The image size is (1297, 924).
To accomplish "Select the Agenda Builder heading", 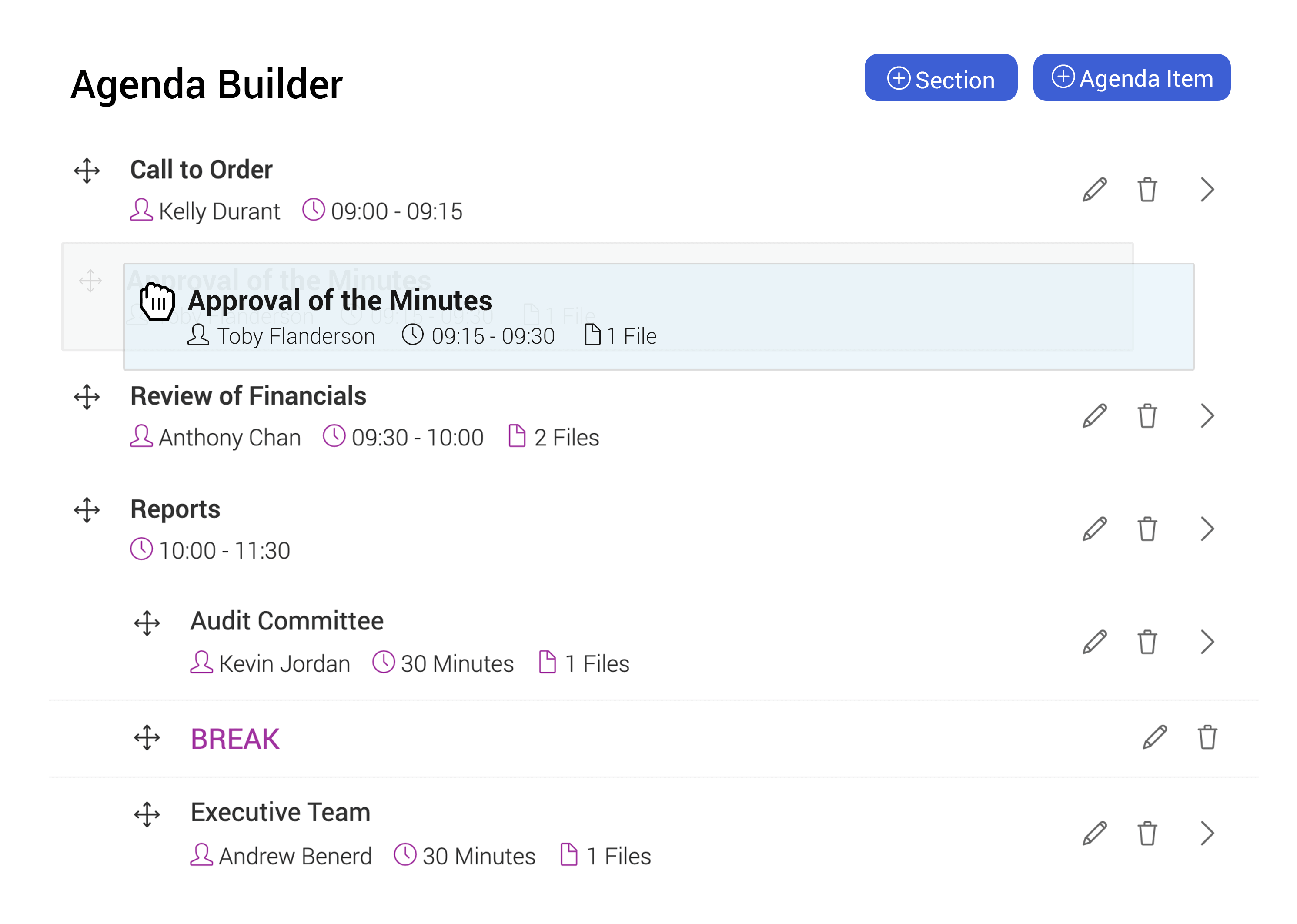I will pos(207,84).
